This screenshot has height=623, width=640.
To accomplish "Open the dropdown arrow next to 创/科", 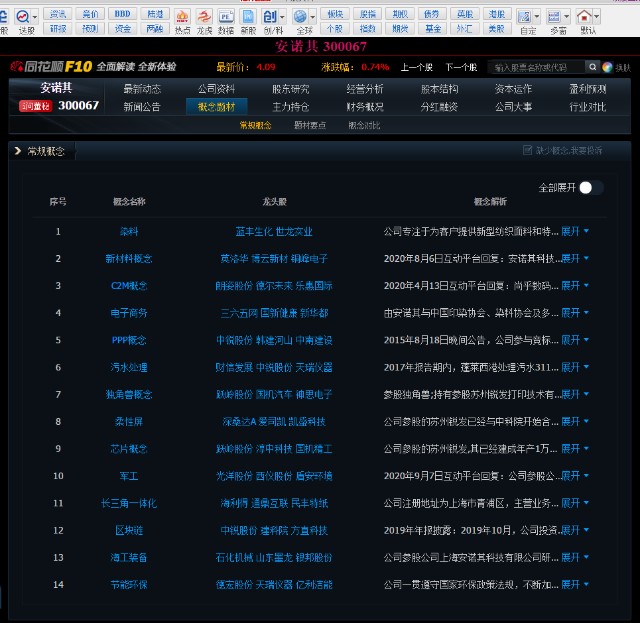I will pos(282,17).
